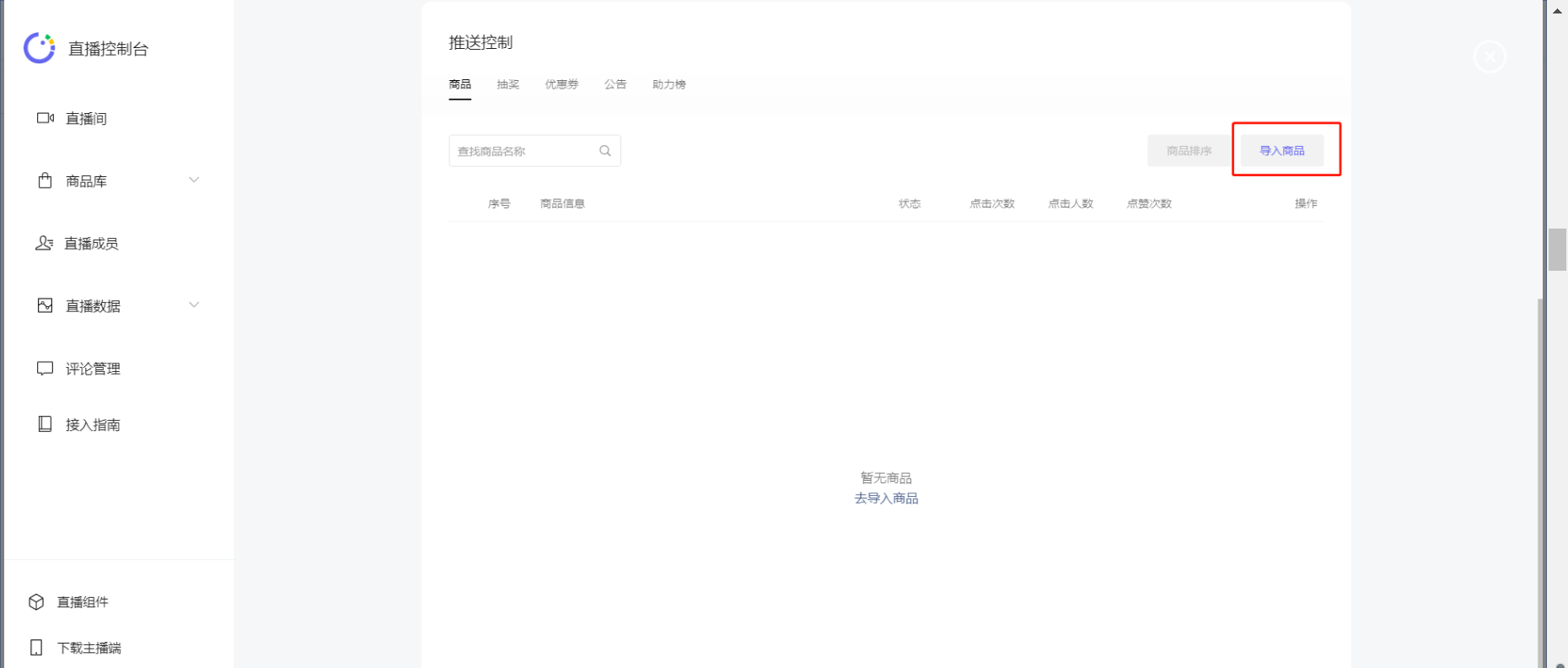Screen dimensions: 1568x668
Task: Click the 接入指南 book icon
Action: (x=46, y=424)
